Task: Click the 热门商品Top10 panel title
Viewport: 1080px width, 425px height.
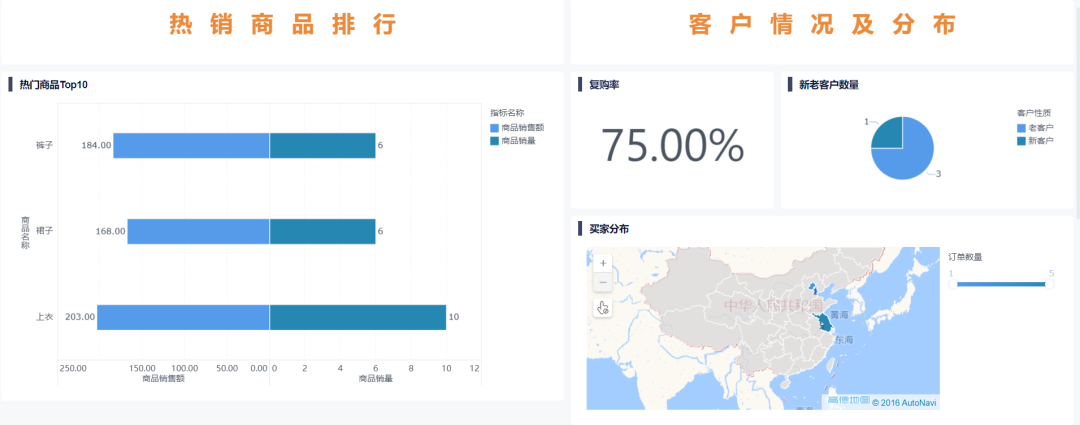Action: pyautogui.click(x=54, y=85)
